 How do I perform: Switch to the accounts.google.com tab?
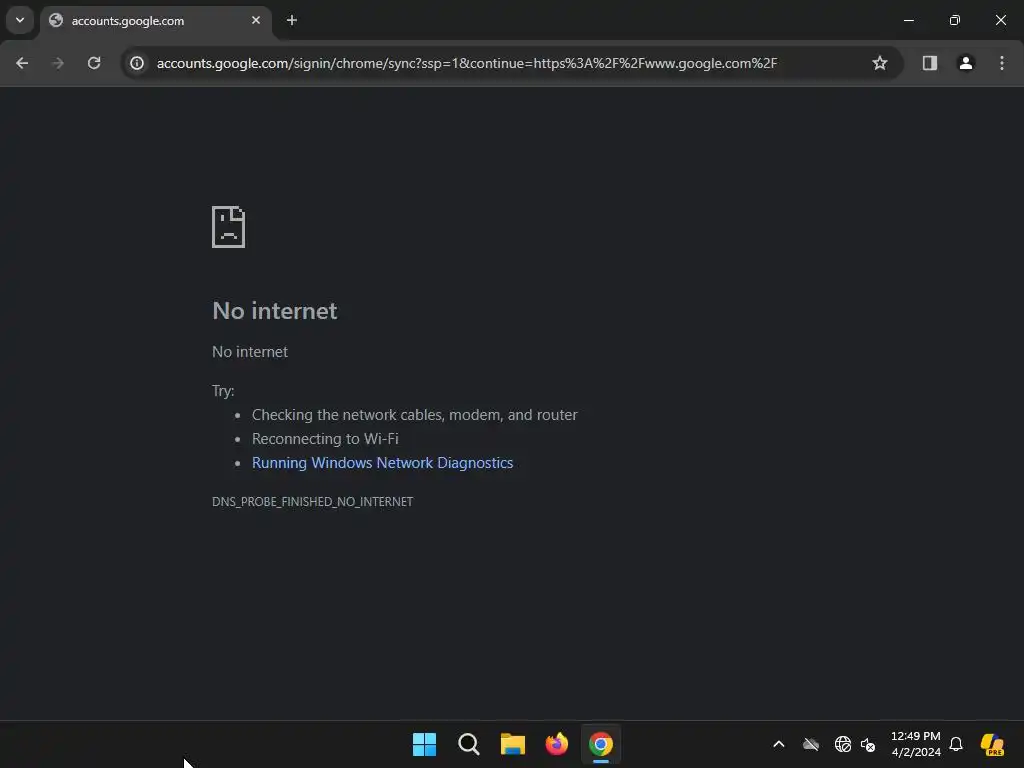coord(157,21)
